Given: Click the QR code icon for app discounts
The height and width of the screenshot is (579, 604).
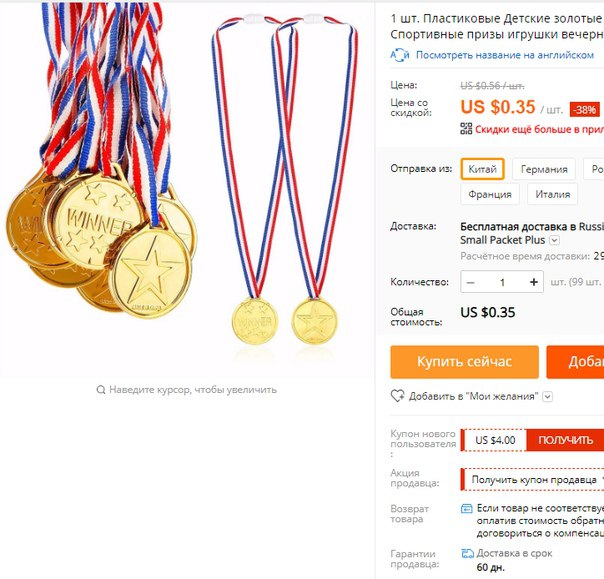Looking at the screenshot, I should point(466,129).
